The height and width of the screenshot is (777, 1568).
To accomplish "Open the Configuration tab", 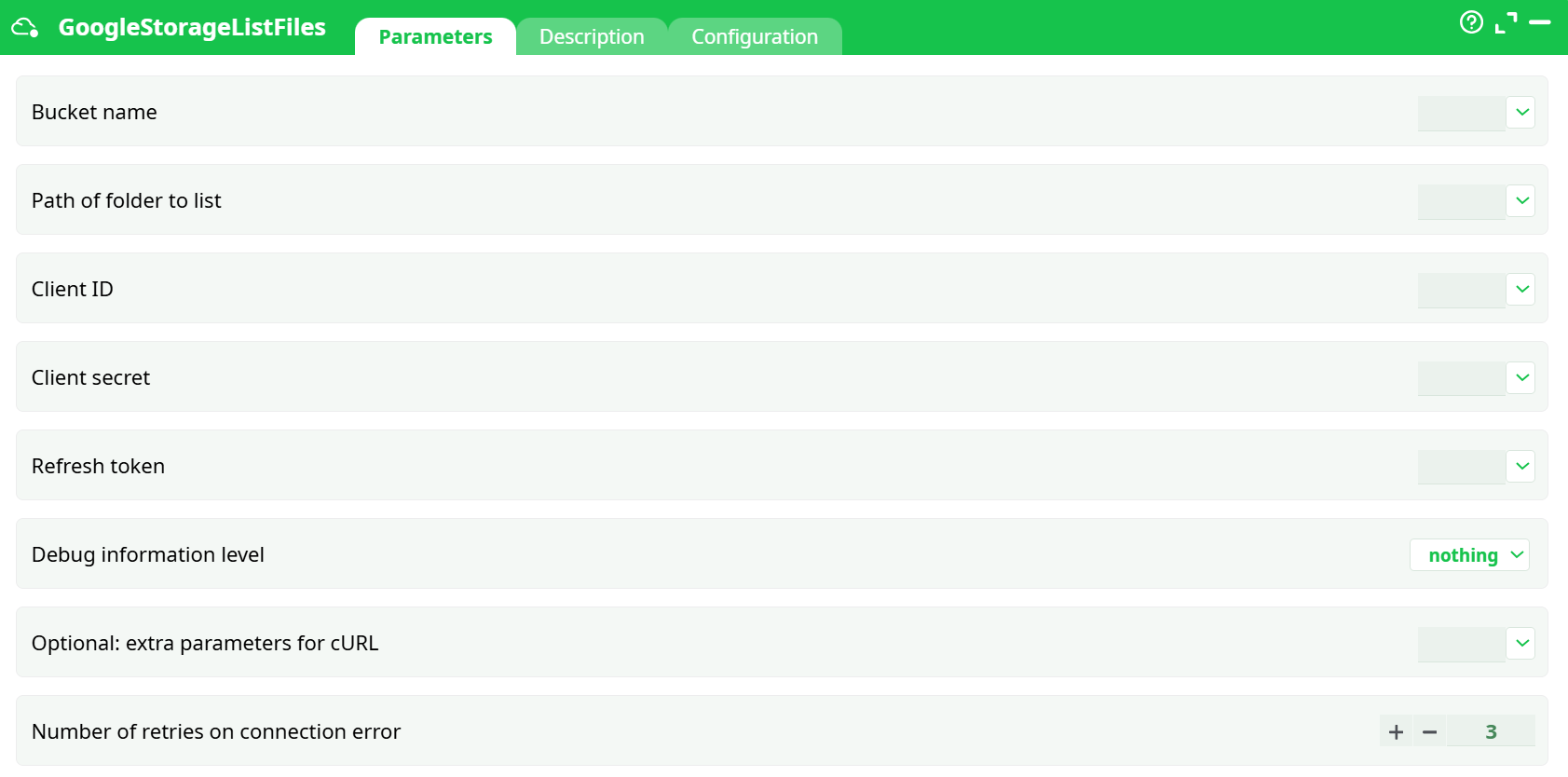I will click(754, 37).
